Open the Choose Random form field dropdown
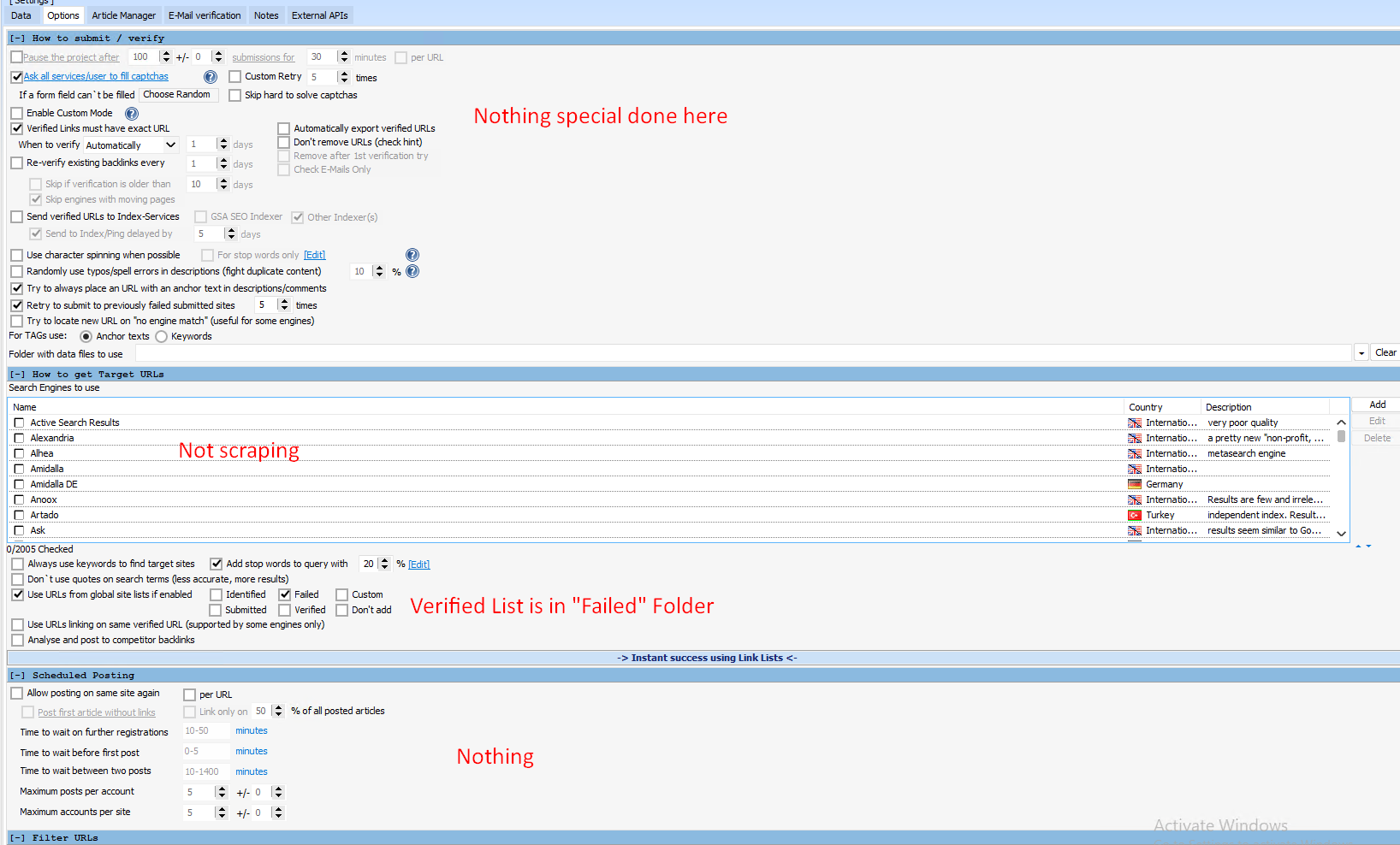This screenshot has height=845, width=1400. coord(180,95)
